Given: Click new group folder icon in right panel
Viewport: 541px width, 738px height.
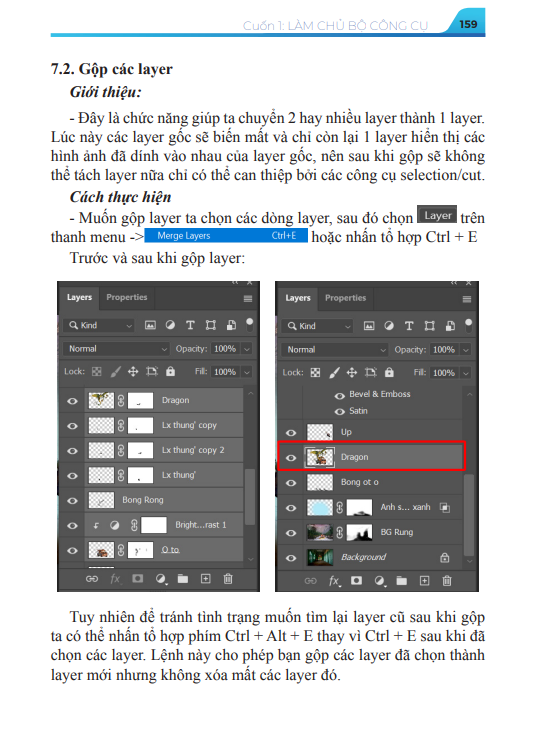Looking at the screenshot, I should point(402,581).
